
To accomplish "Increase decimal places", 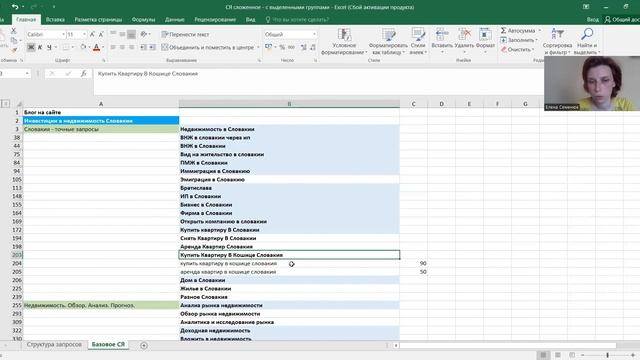I will pos(304,47).
